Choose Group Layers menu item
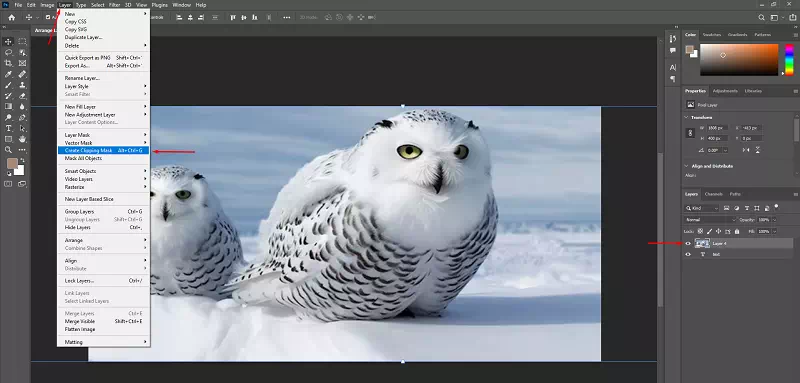This screenshot has height=383, width=800. (x=104, y=211)
